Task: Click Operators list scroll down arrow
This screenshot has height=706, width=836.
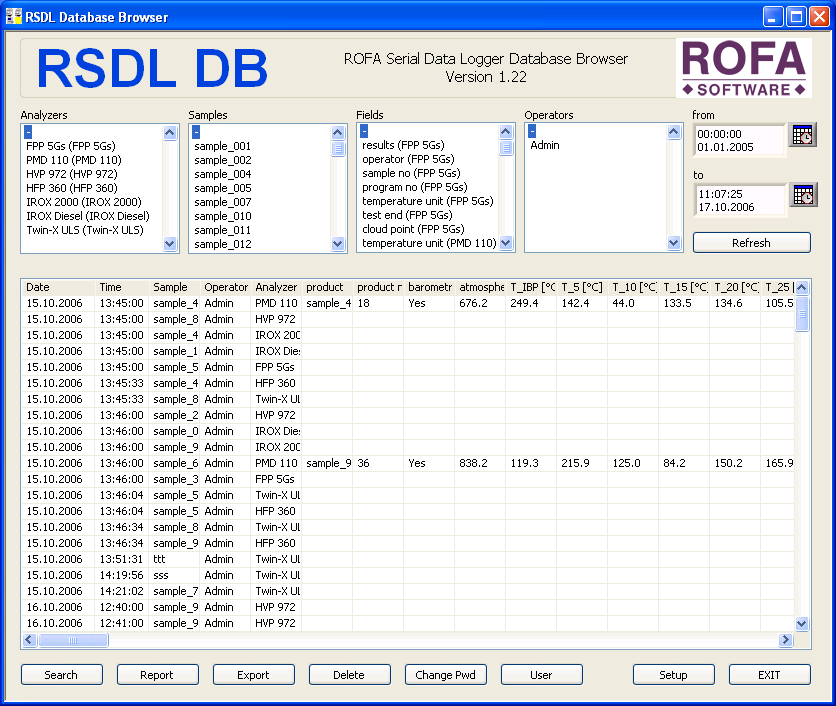Action: click(x=673, y=243)
